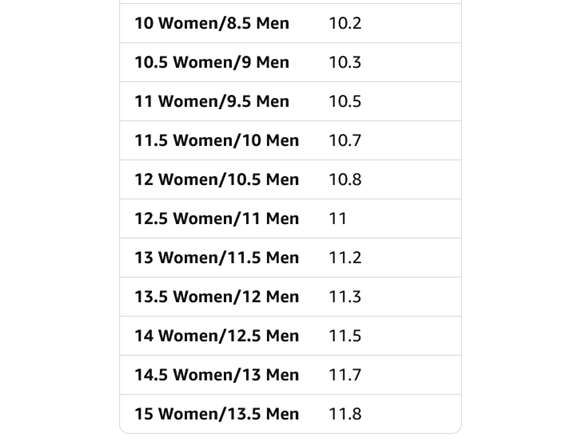
Task: Select the 14 Women/12.5 Men row
Action: pyautogui.click(x=290, y=336)
